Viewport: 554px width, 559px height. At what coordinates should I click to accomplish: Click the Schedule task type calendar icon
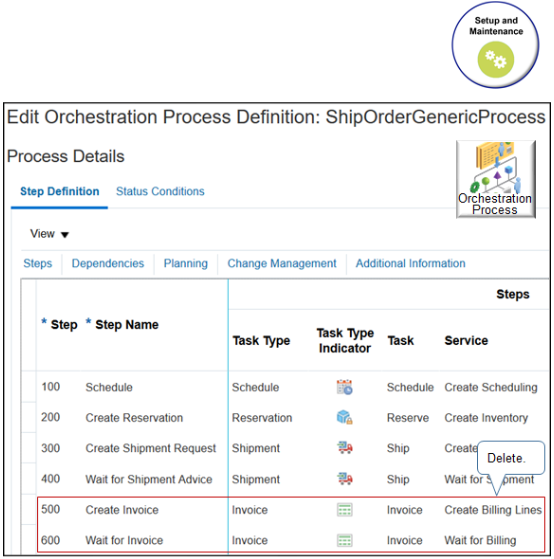[344, 387]
